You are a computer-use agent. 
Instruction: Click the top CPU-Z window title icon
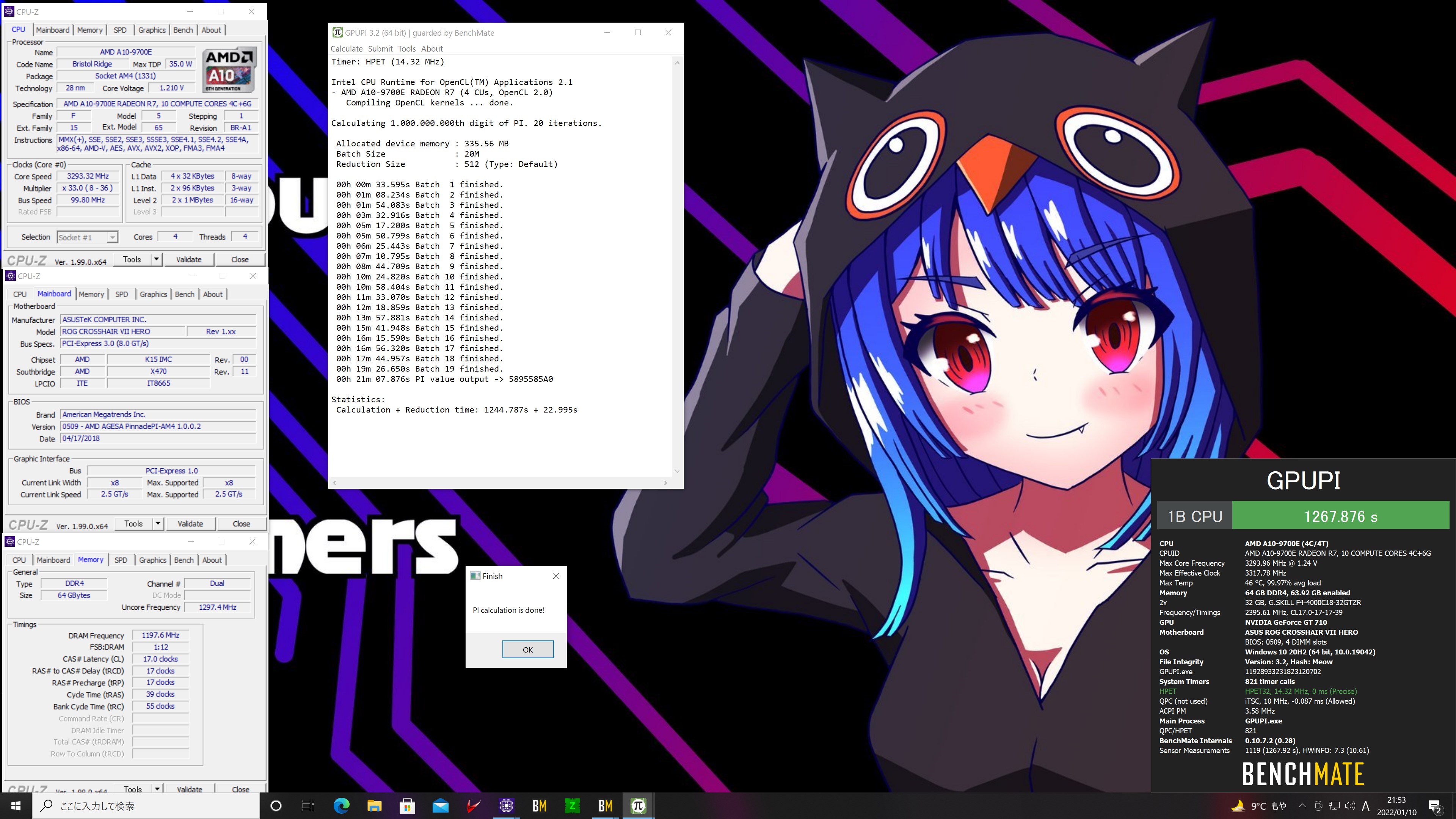[9, 11]
